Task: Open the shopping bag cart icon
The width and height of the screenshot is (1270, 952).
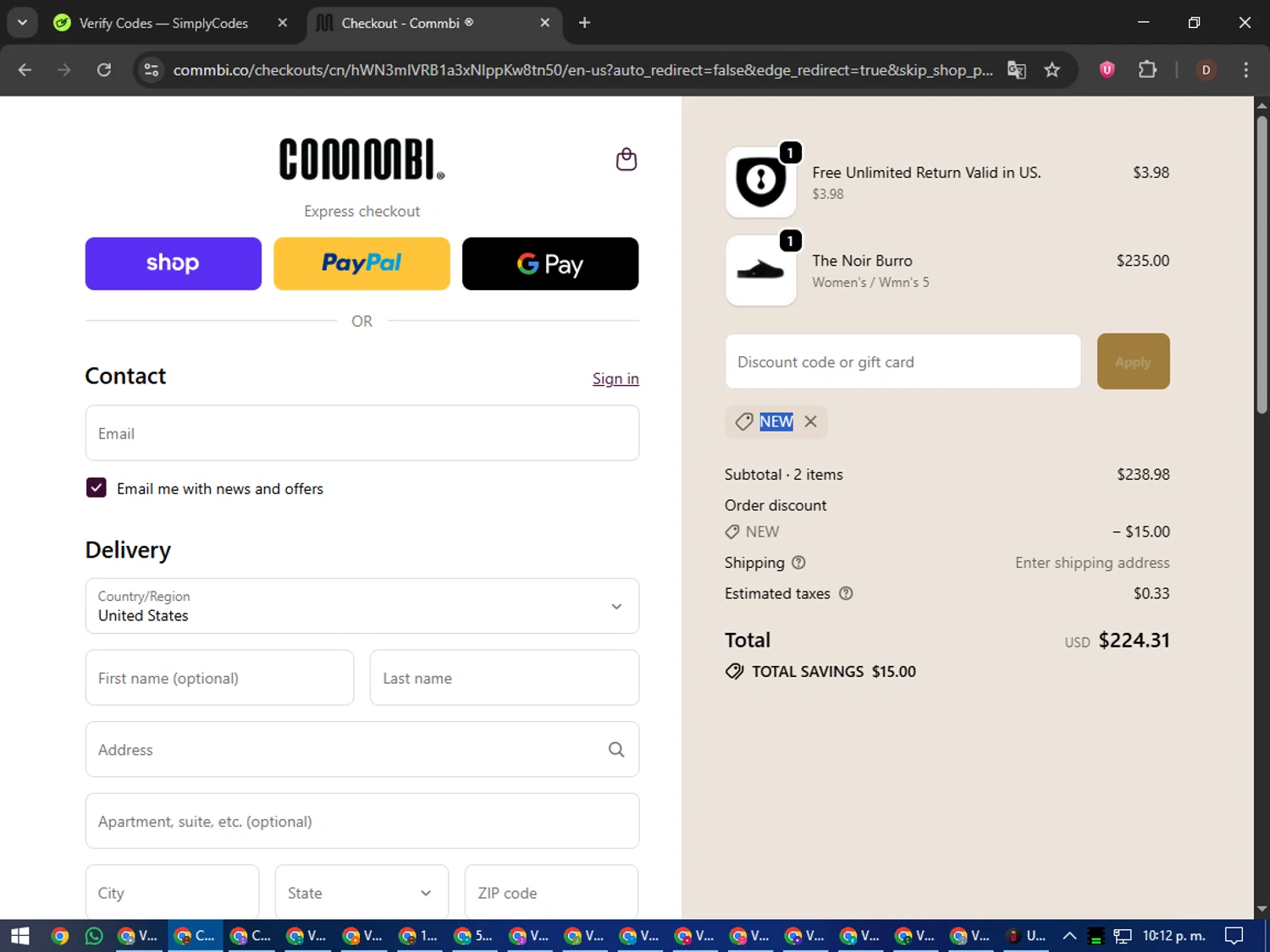Action: click(x=626, y=159)
